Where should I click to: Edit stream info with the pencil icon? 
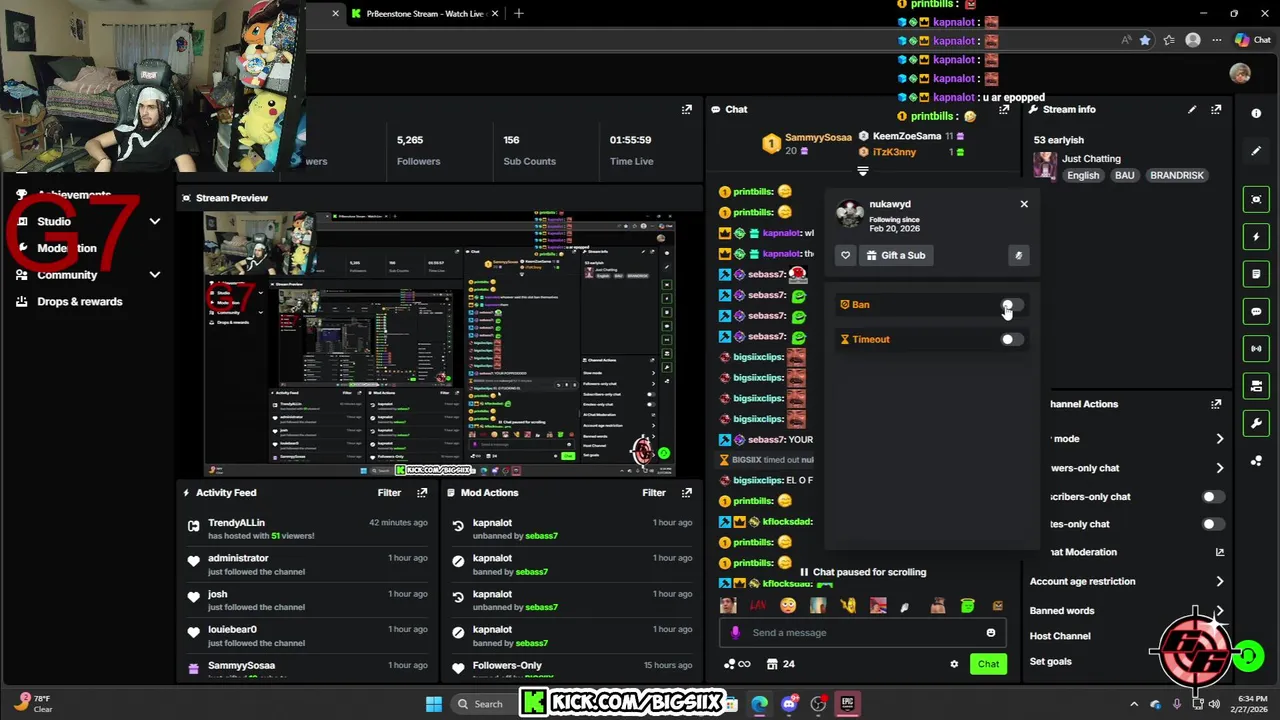coord(1192,109)
